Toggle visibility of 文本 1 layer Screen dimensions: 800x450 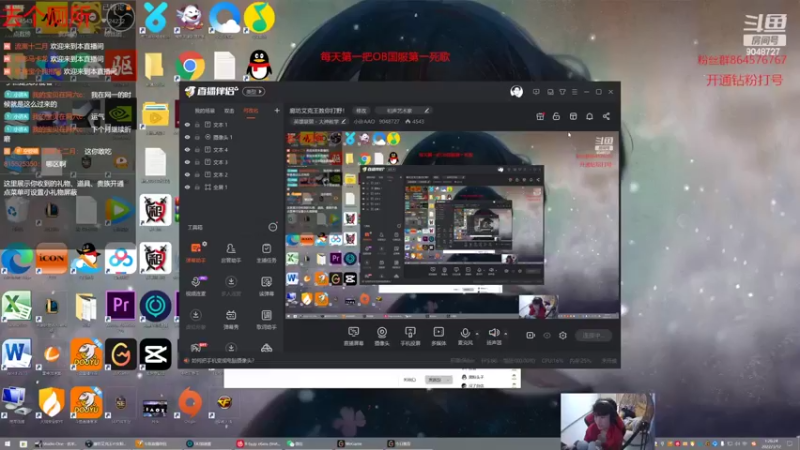[187, 124]
